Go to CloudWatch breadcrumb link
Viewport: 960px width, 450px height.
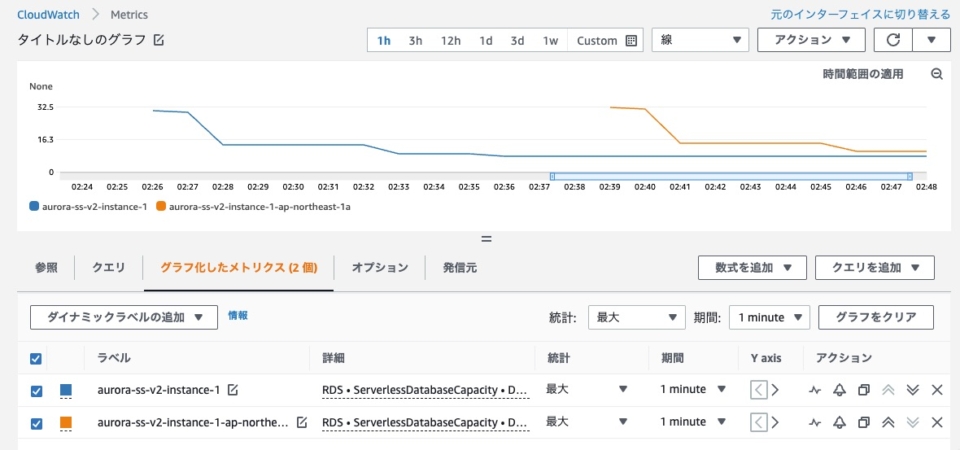point(48,14)
